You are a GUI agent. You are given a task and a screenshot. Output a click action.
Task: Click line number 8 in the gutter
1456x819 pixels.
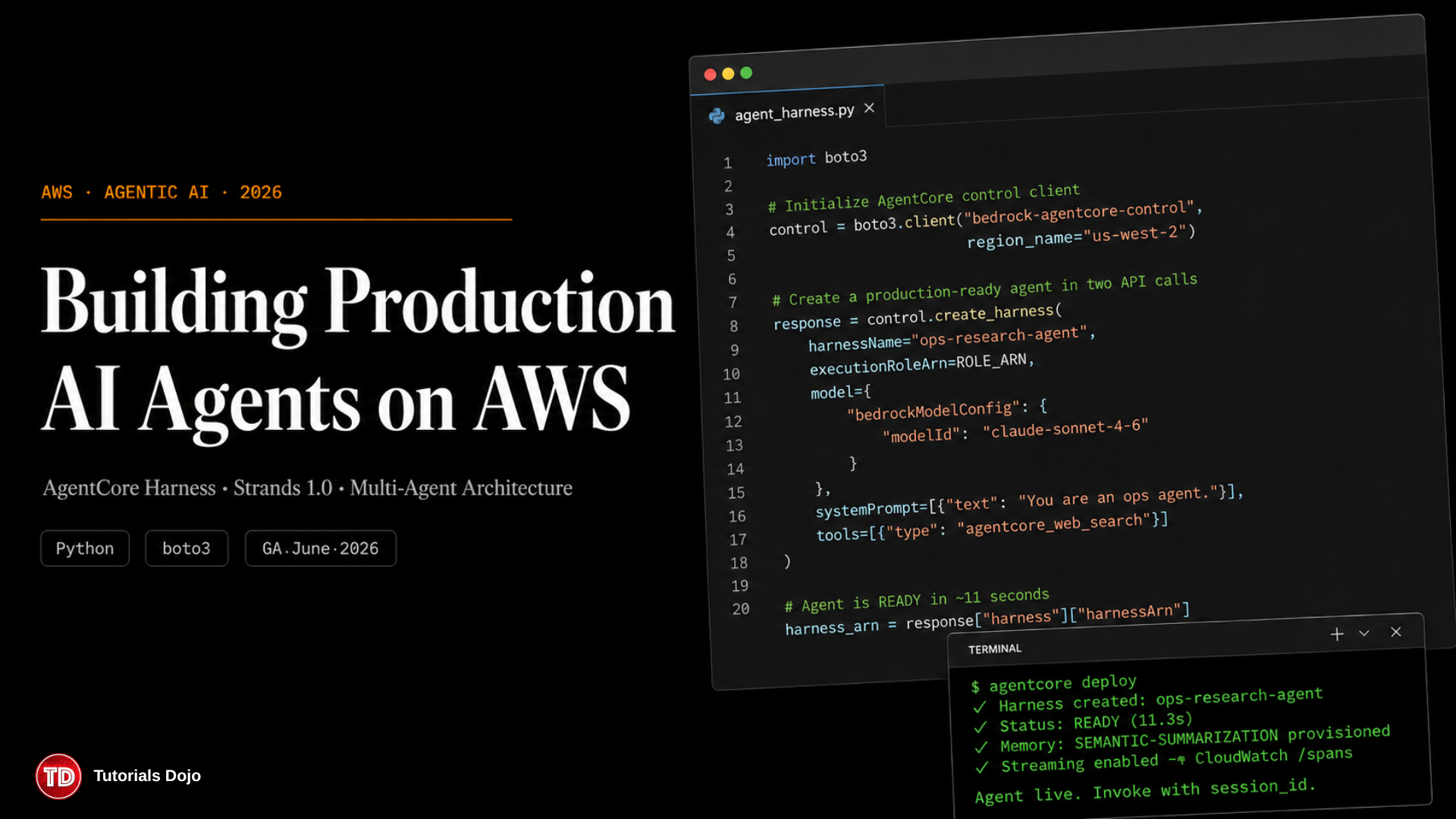(x=733, y=326)
